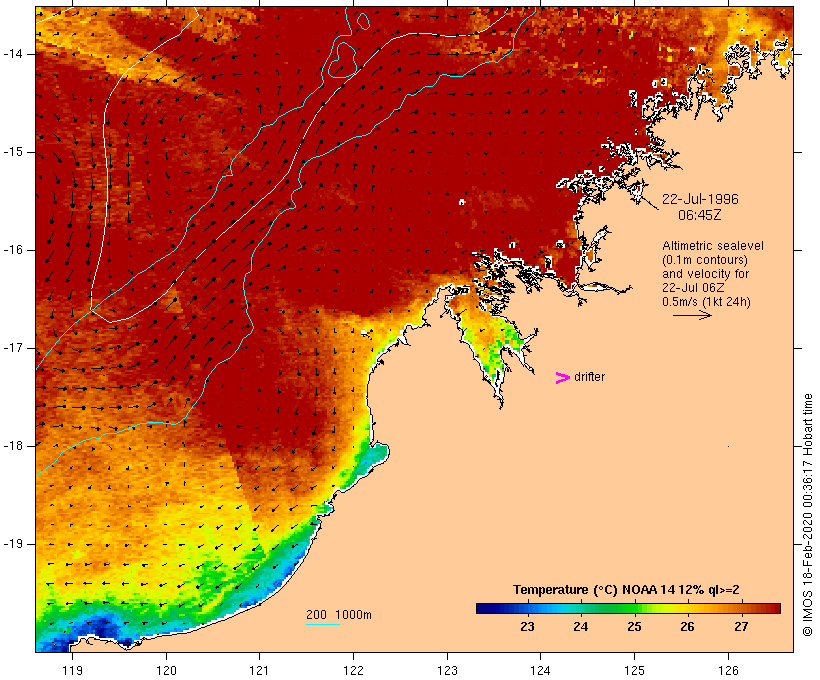The width and height of the screenshot is (820, 680).
Task: Click longitude label 121 on bottom axis
Action: tap(259, 670)
